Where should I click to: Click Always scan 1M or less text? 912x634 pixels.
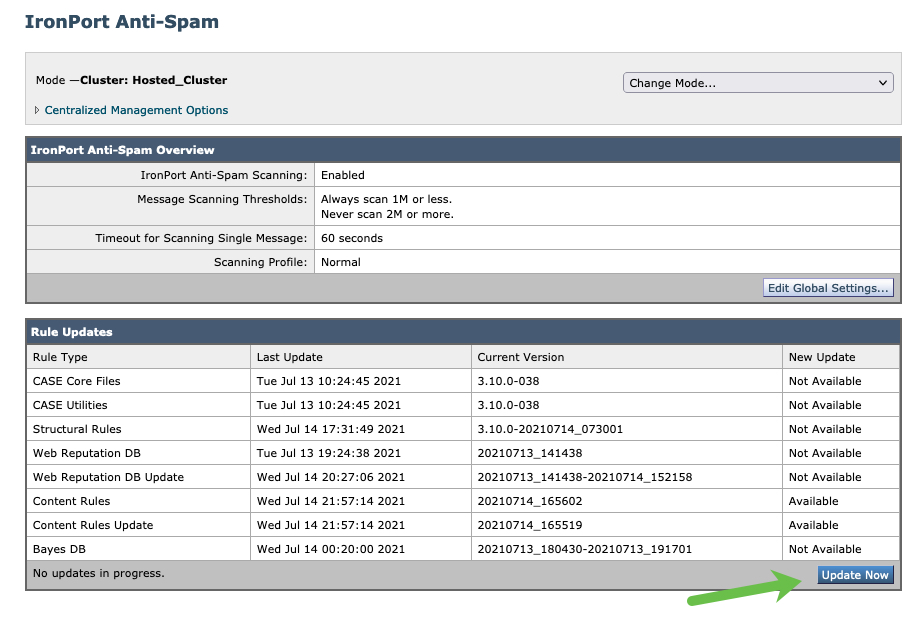(x=386, y=199)
